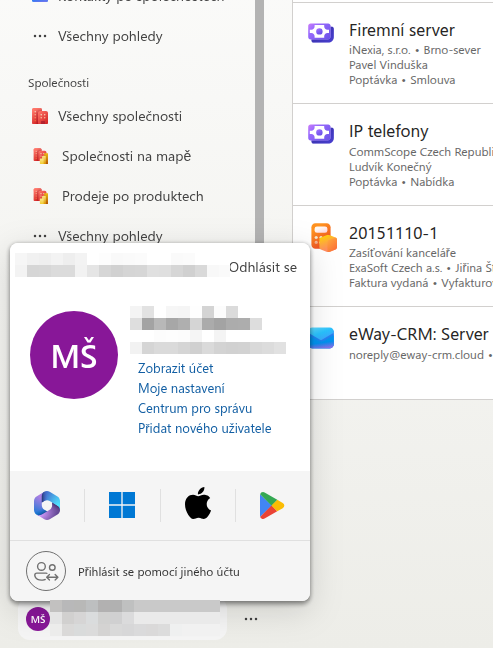Viewport: 493px width, 648px height.
Task: Open Společnosti na mapě view
Action: (x=126, y=156)
